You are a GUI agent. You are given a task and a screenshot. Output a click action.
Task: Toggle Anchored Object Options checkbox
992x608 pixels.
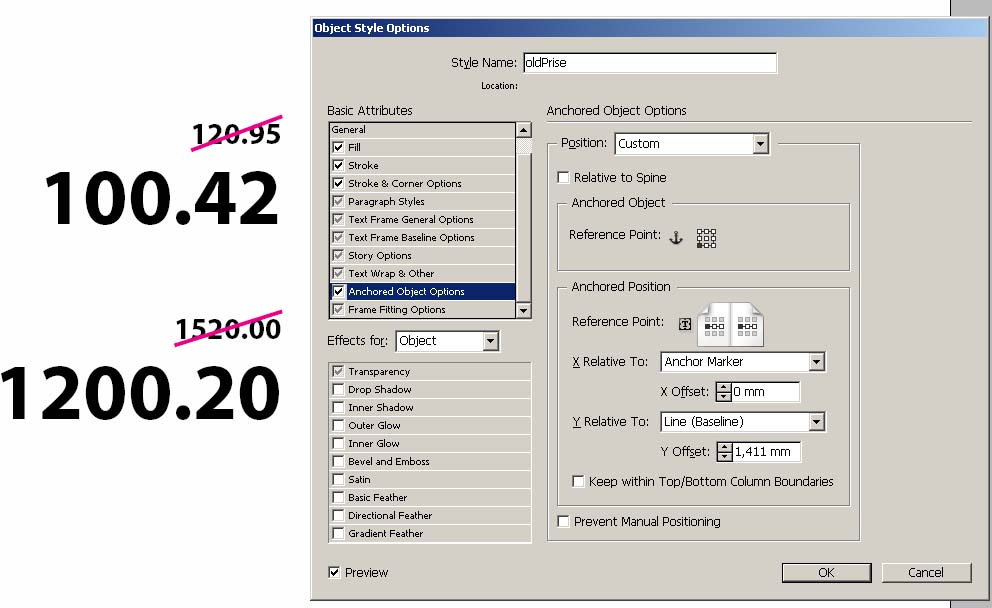point(338,292)
